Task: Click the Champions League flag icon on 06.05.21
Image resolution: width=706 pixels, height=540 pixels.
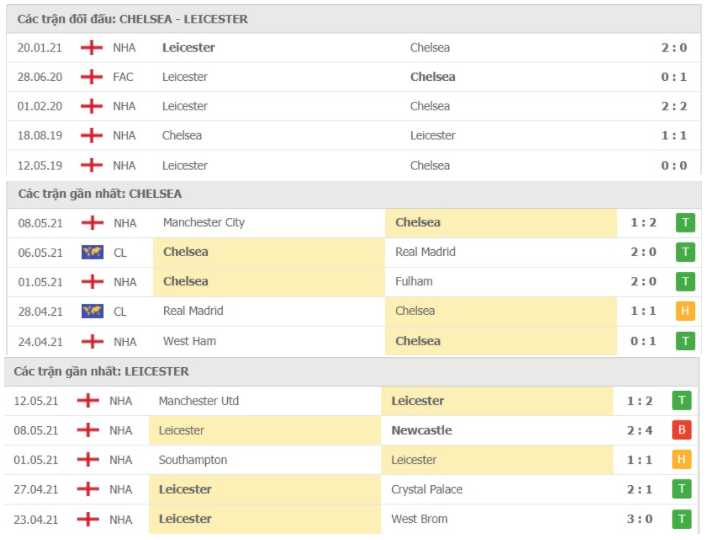Action: click(92, 252)
